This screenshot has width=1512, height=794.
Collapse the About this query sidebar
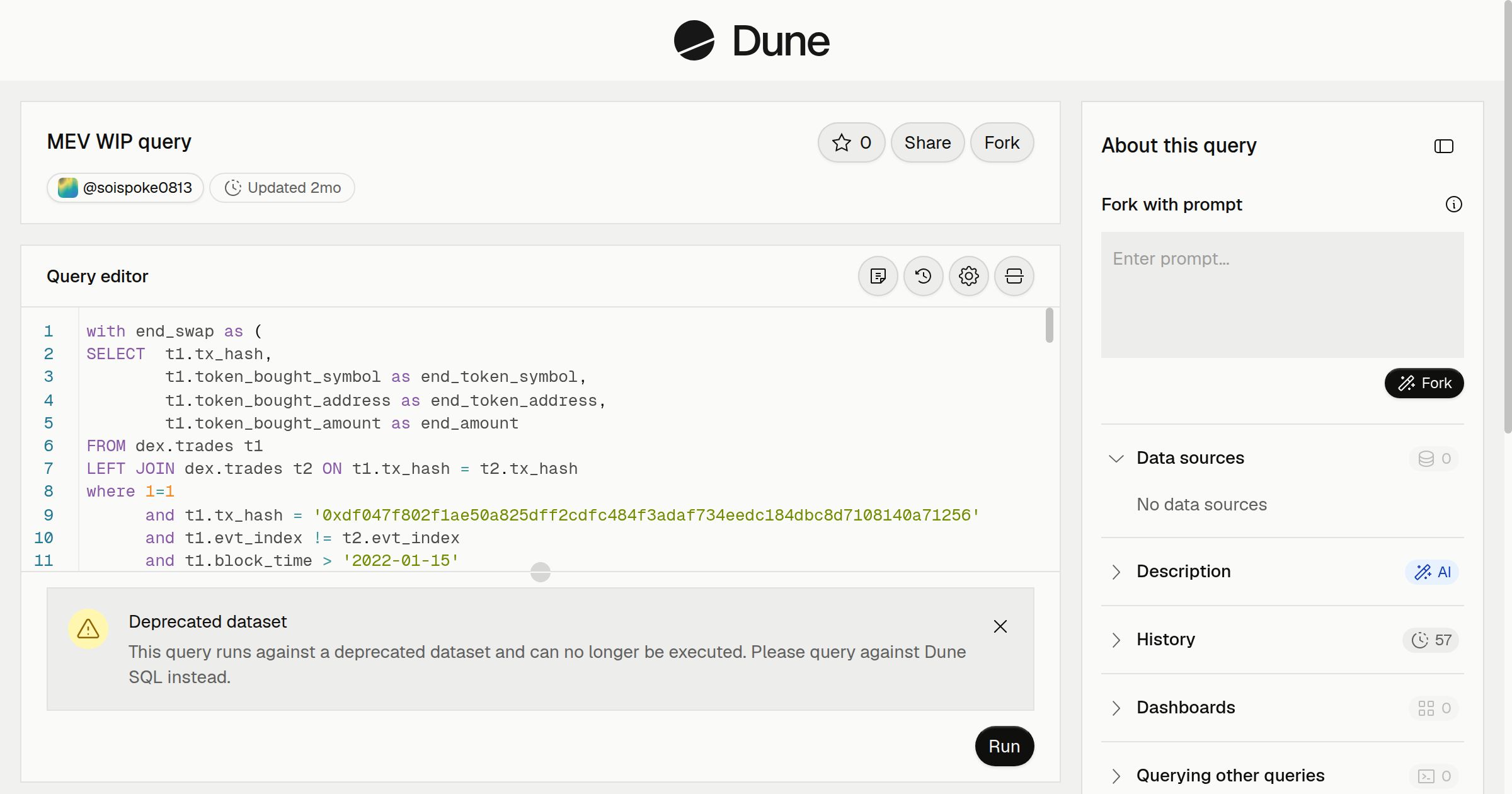(x=1443, y=146)
